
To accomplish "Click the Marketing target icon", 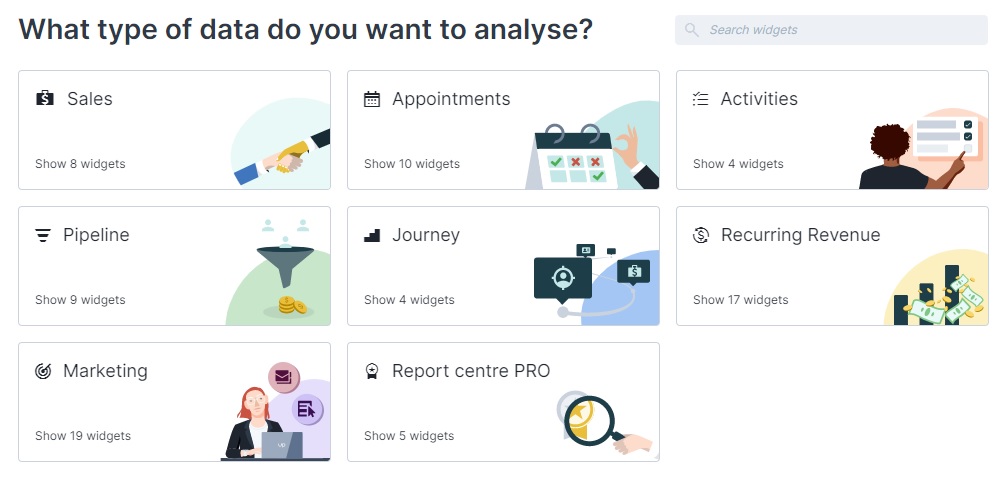I will click(43, 371).
